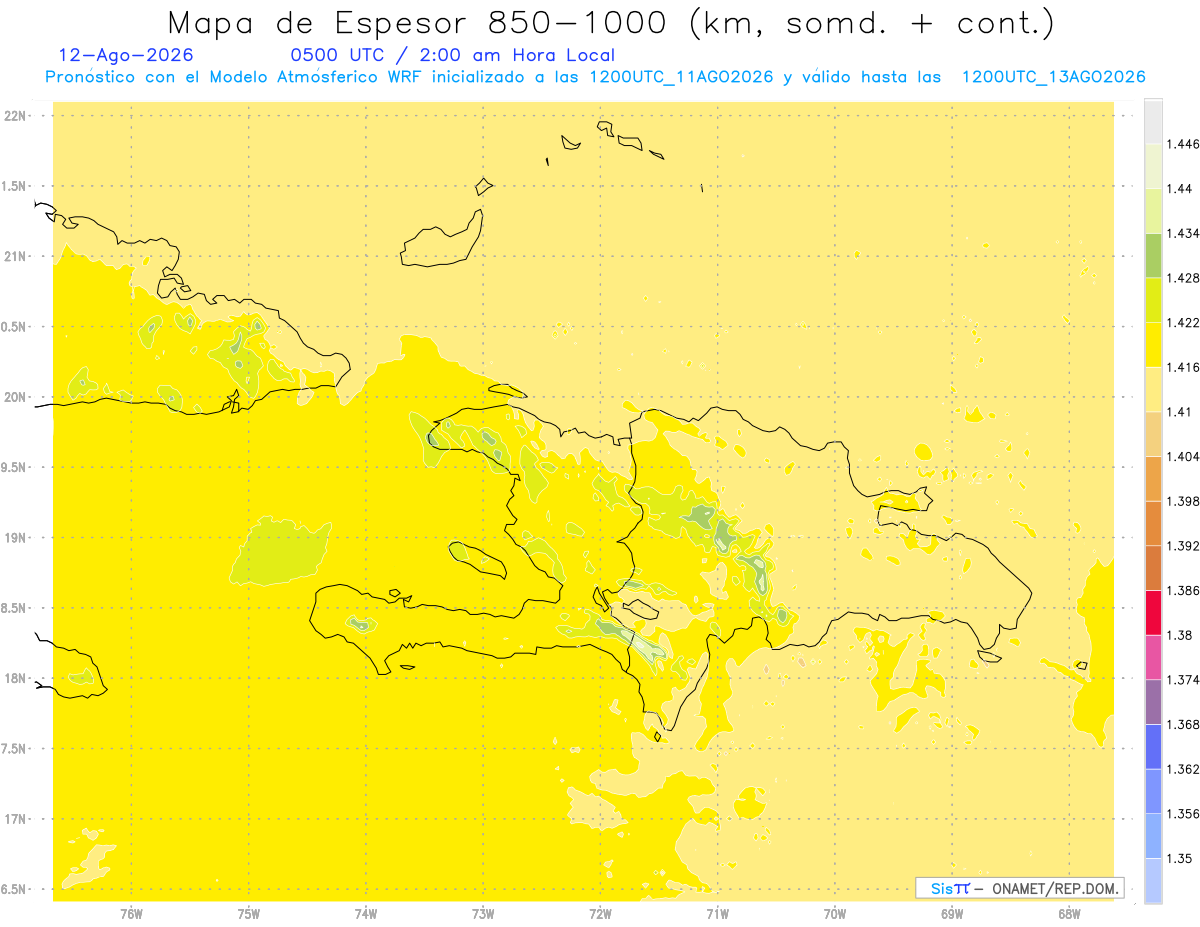Screen dimensions: 1200x927
Task: Click the longitude axis label "75W"
Action: 249,914
